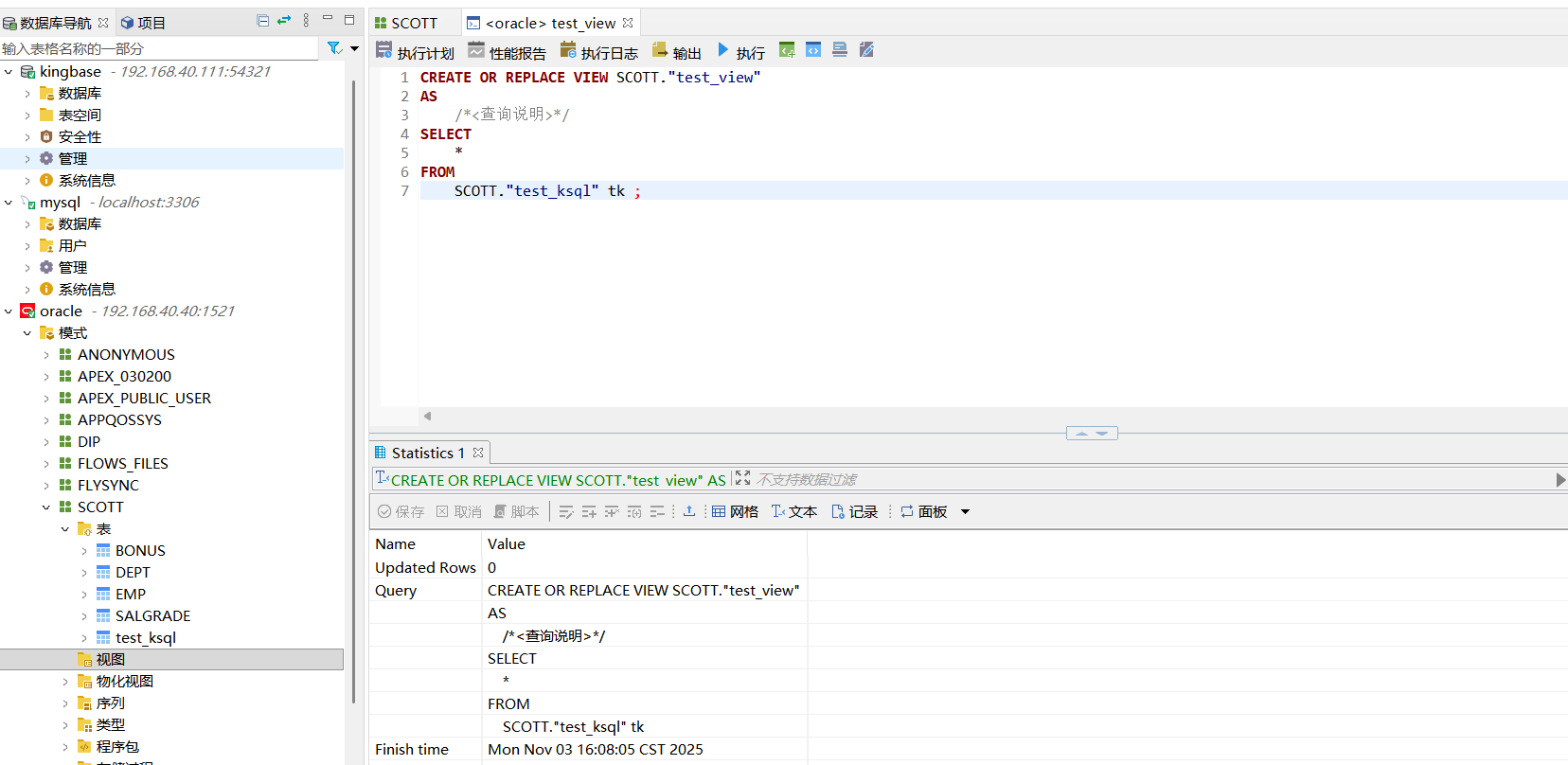This screenshot has width=1568, height=765.
Task: Switch results to 网格 grid view
Action: coord(735,511)
